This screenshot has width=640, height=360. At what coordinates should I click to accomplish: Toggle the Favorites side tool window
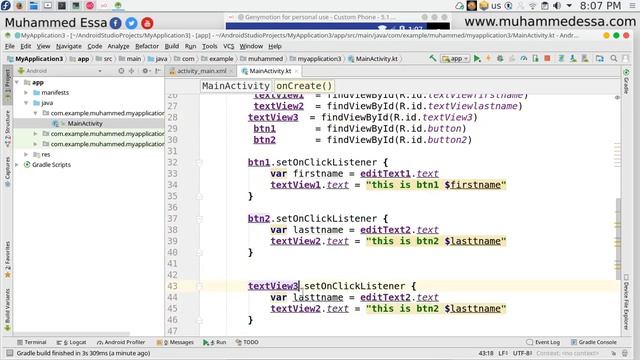[x=7, y=260]
